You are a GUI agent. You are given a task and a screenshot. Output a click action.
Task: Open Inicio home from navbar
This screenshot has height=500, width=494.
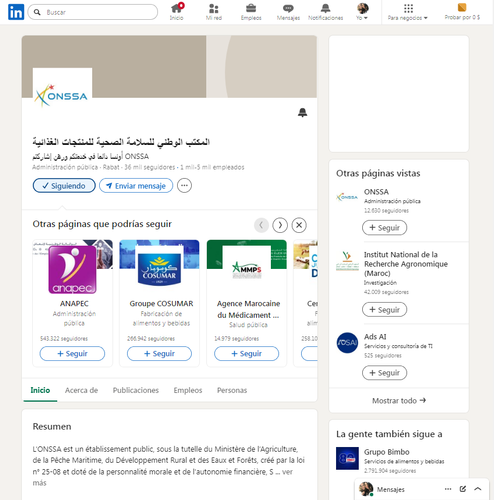tap(176, 12)
